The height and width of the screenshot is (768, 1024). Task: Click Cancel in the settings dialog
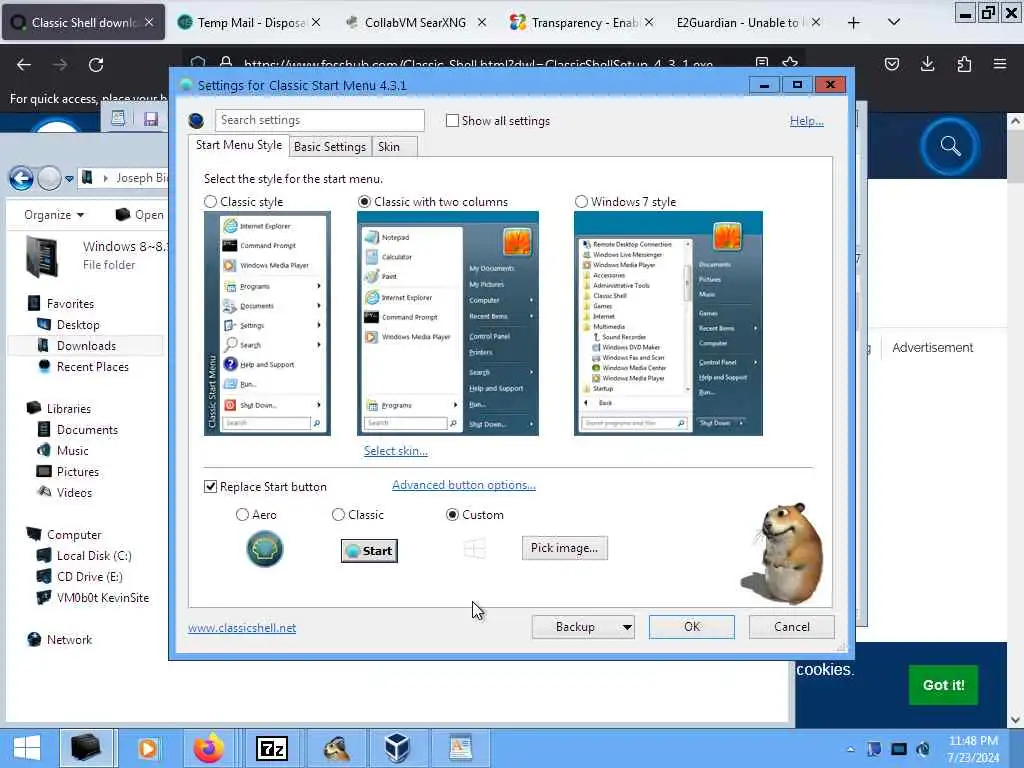click(792, 627)
